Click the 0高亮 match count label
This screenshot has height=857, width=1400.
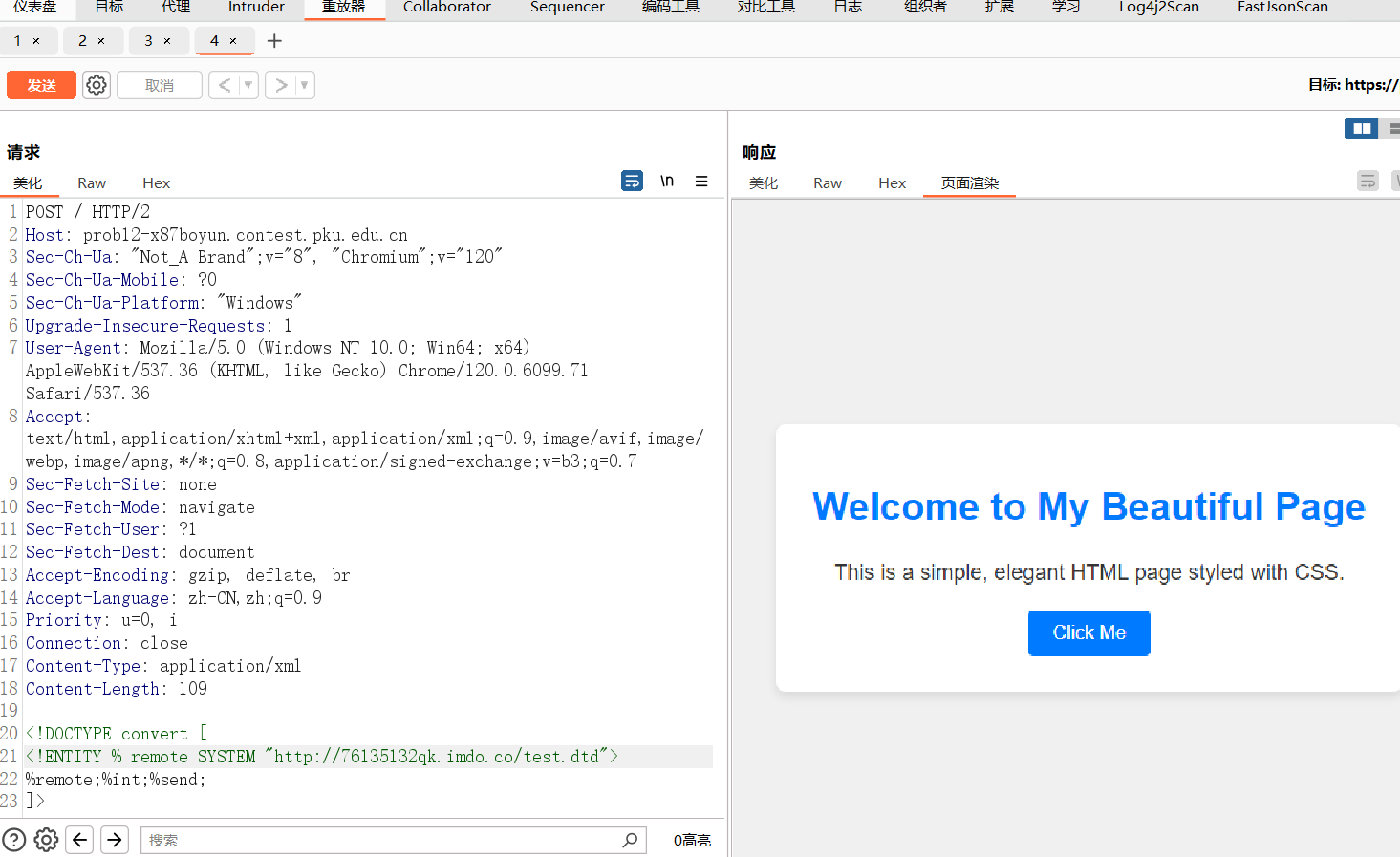pyautogui.click(x=692, y=841)
